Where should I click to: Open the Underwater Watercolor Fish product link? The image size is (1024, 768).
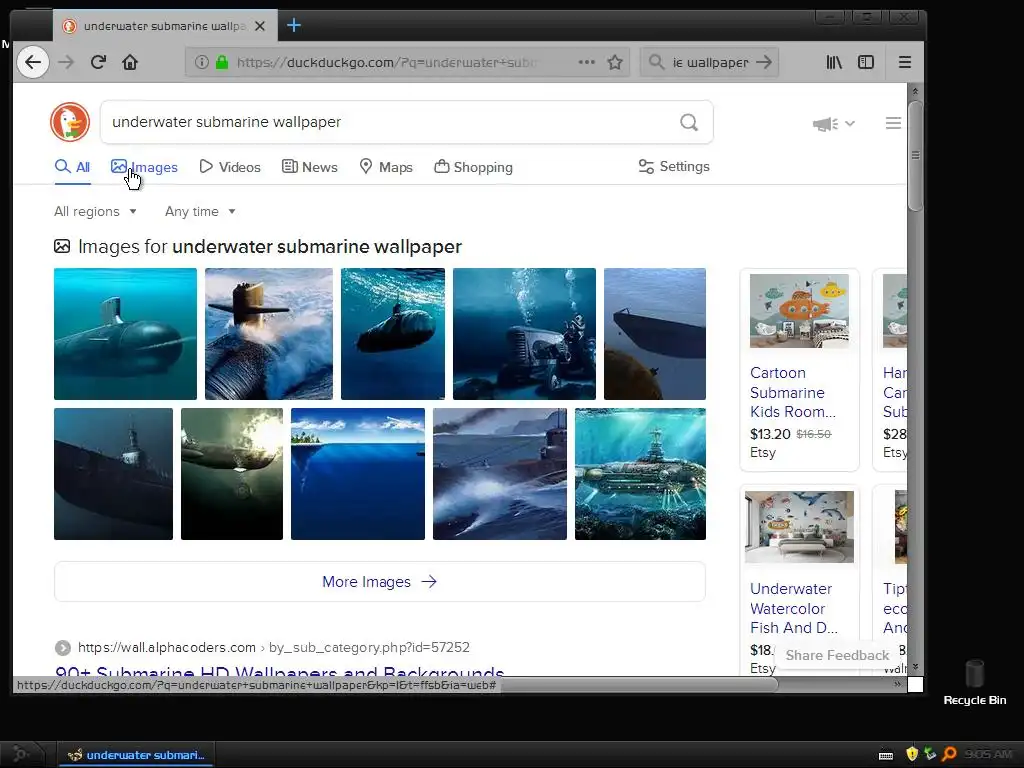[793, 608]
